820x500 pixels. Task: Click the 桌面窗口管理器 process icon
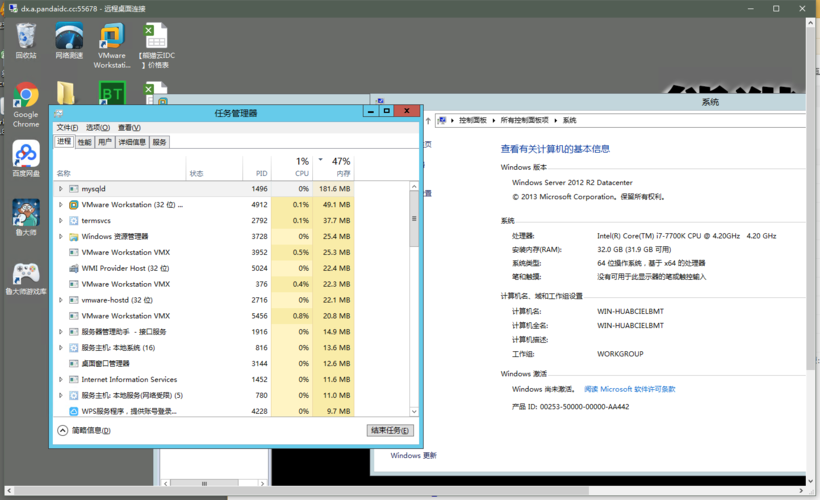[74, 363]
